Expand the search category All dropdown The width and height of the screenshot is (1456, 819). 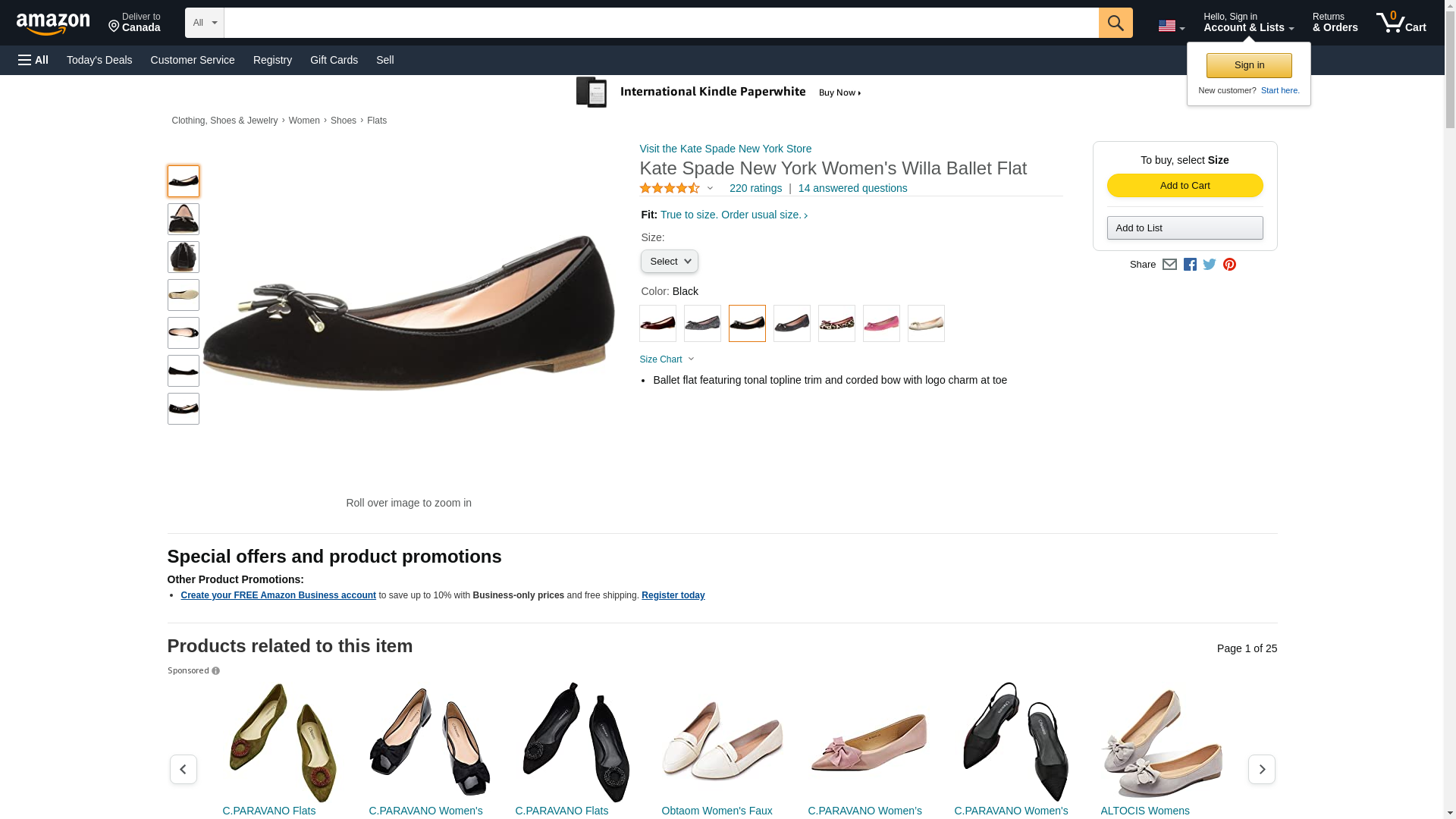[205, 23]
